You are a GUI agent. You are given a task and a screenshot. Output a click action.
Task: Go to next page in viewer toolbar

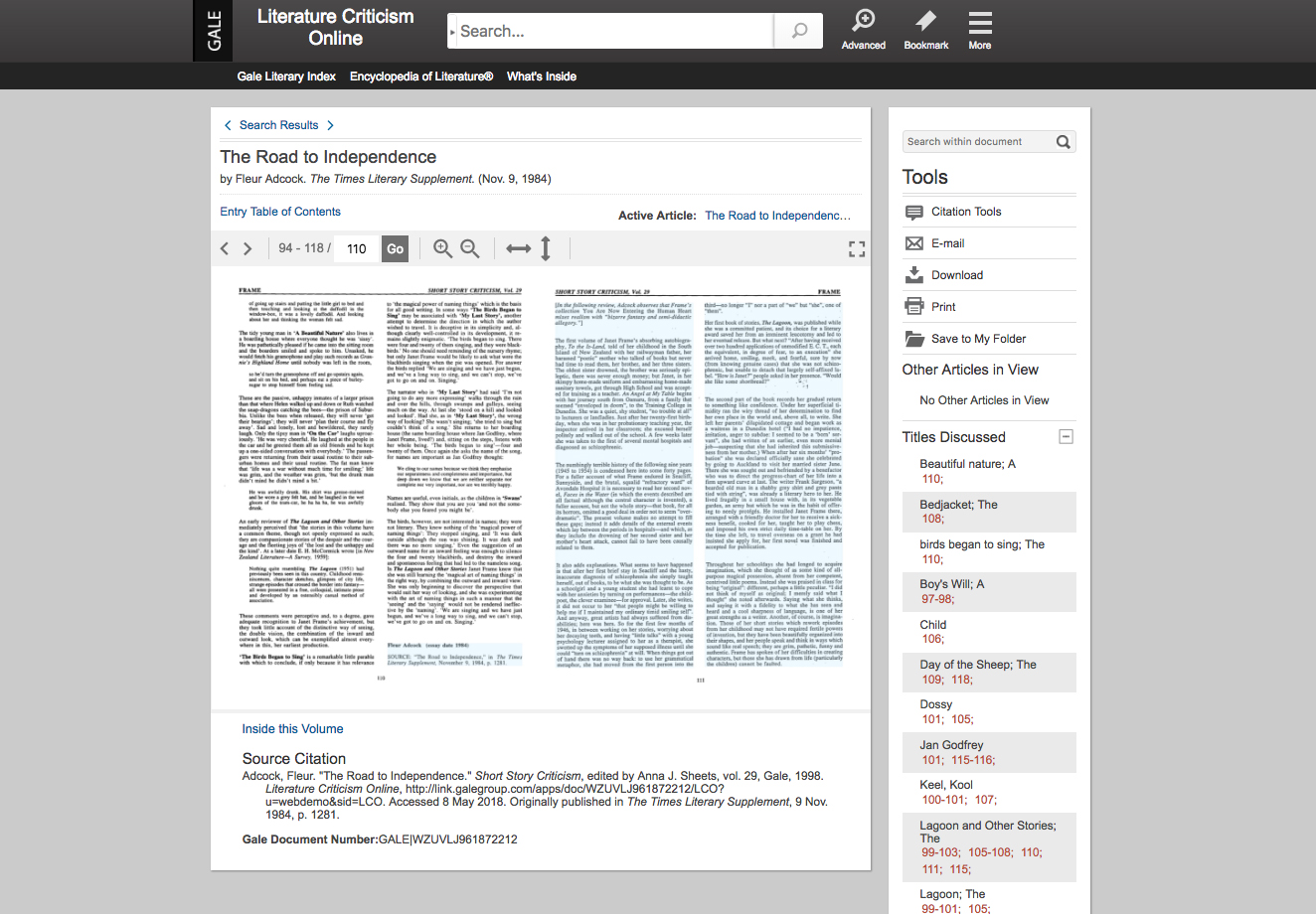pos(248,248)
